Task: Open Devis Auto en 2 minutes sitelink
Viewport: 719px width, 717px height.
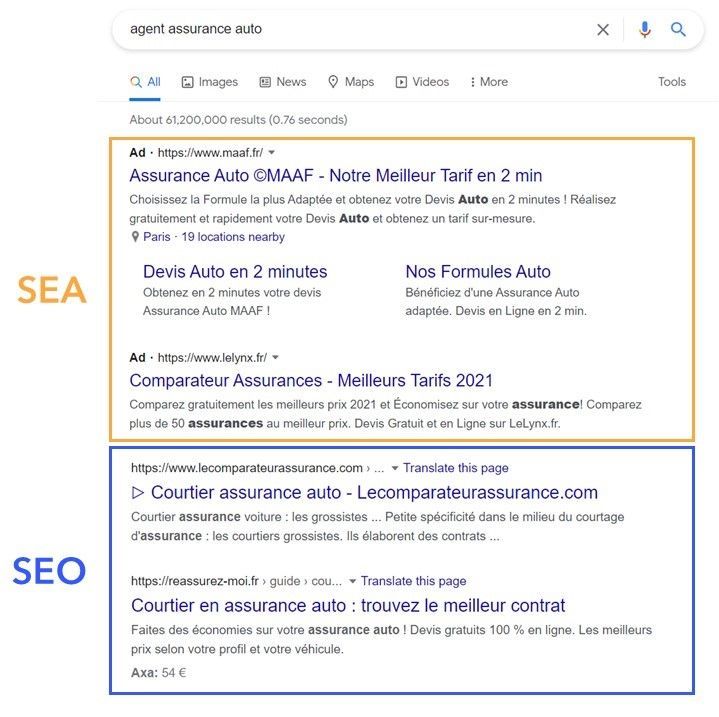Action: (235, 272)
